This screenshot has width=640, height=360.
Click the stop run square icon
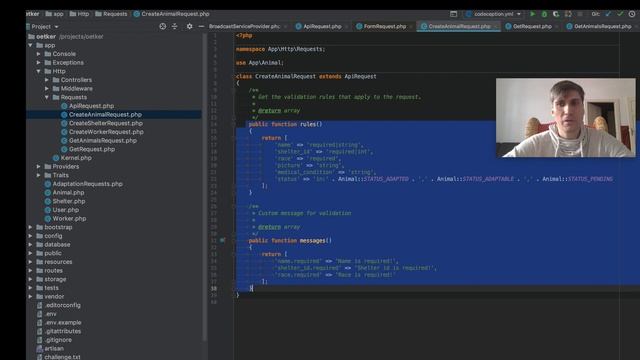(580, 14)
